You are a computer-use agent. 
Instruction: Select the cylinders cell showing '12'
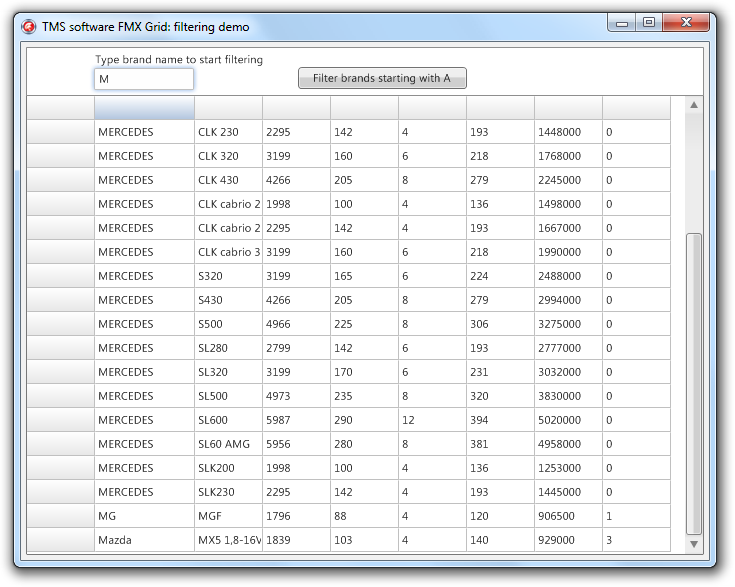click(432, 420)
